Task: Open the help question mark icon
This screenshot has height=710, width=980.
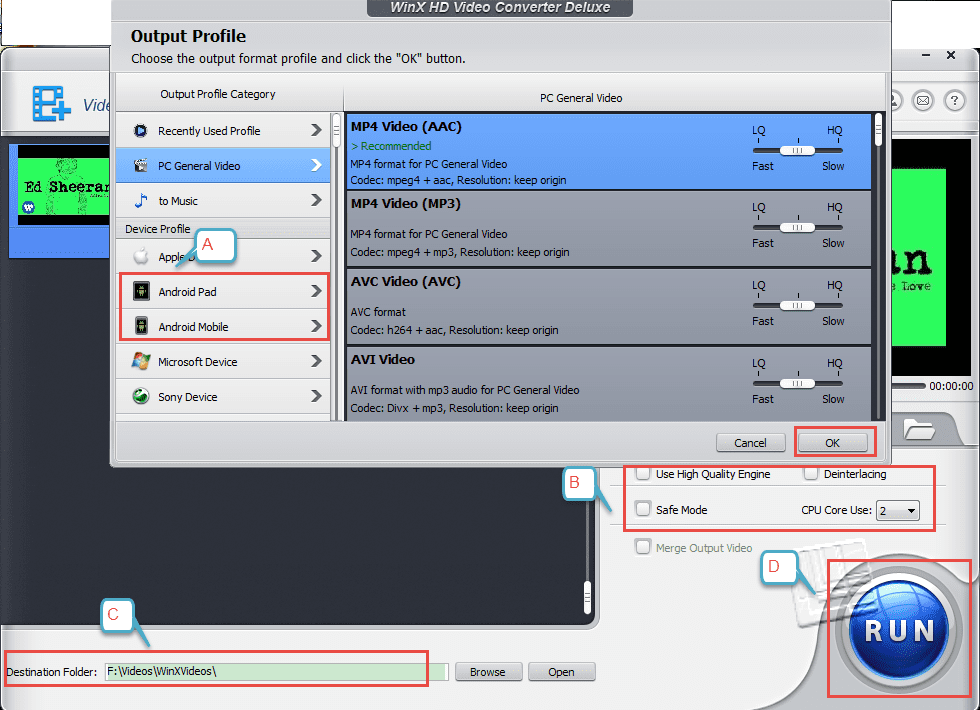Action: [954, 101]
